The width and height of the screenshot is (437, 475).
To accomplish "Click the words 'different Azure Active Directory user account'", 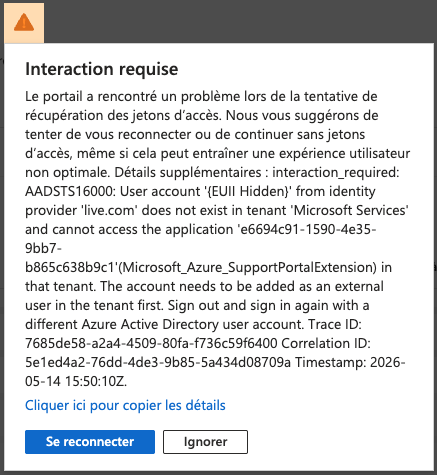I will (x=164, y=324).
